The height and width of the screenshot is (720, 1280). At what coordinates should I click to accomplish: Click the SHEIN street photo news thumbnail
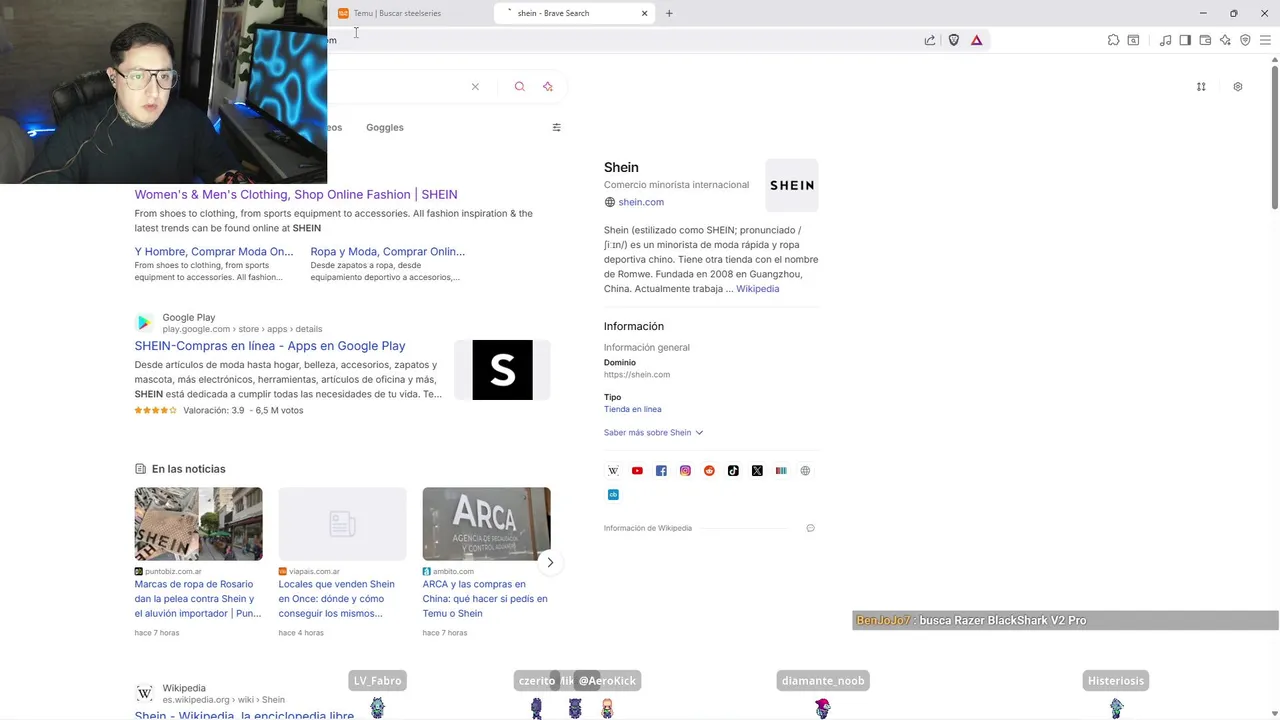pos(199,524)
